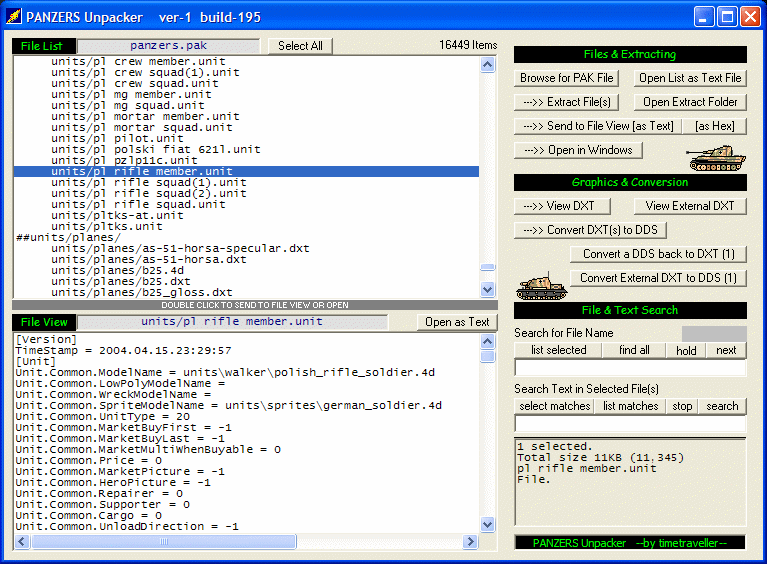The image size is (767, 564).
Task: Click find all button
Action: click(x=634, y=350)
